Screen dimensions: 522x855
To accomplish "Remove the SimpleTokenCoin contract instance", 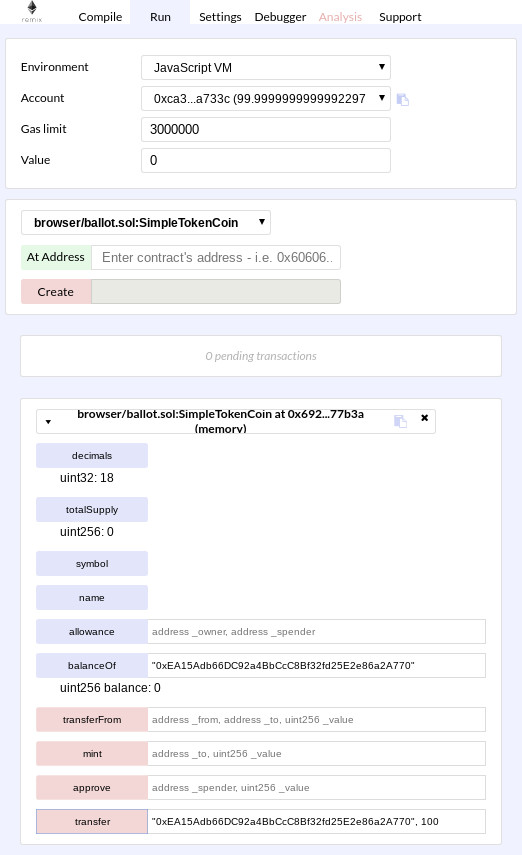I will (x=424, y=418).
